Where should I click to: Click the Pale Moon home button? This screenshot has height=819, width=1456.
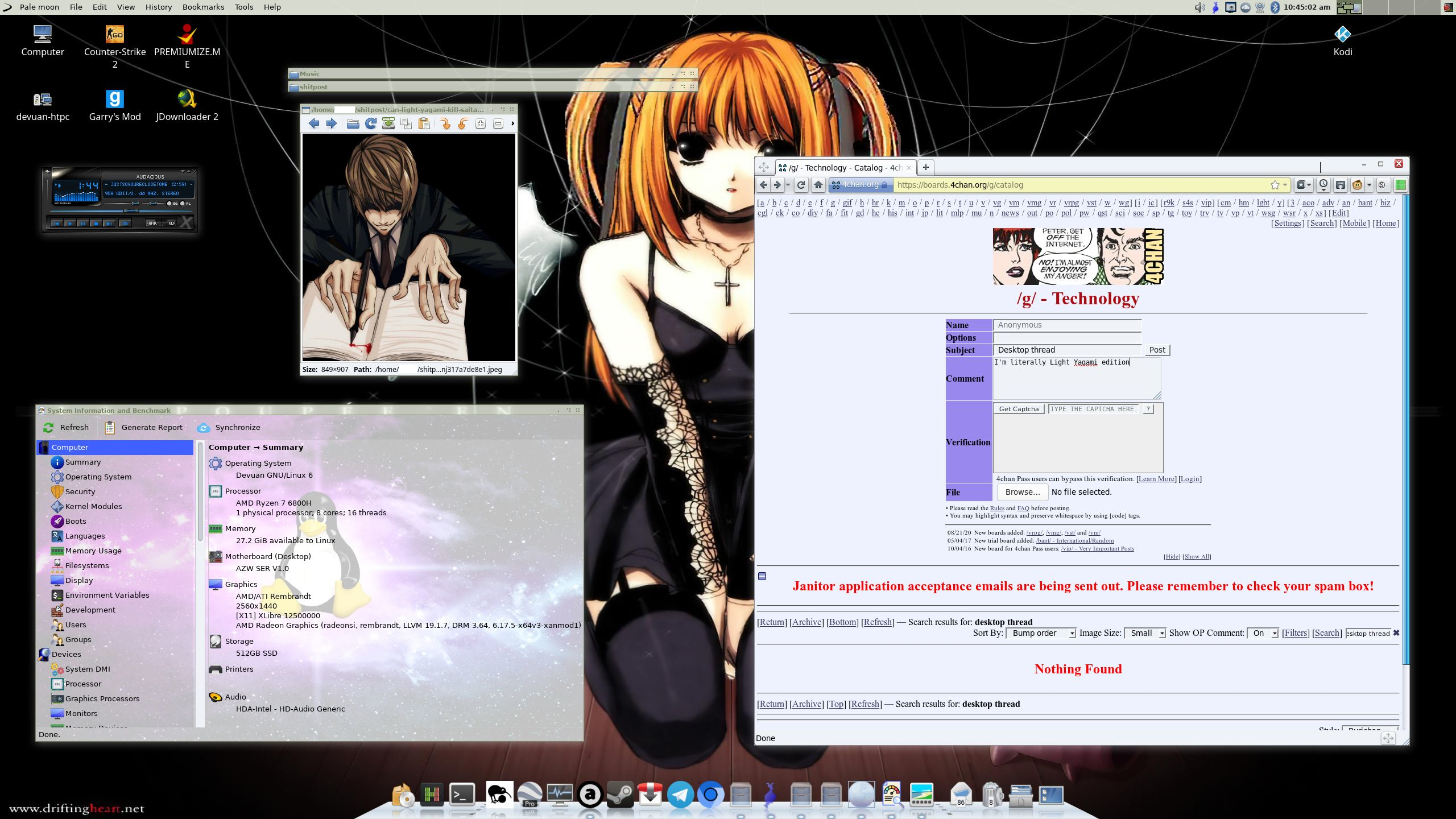coord(818,185)
